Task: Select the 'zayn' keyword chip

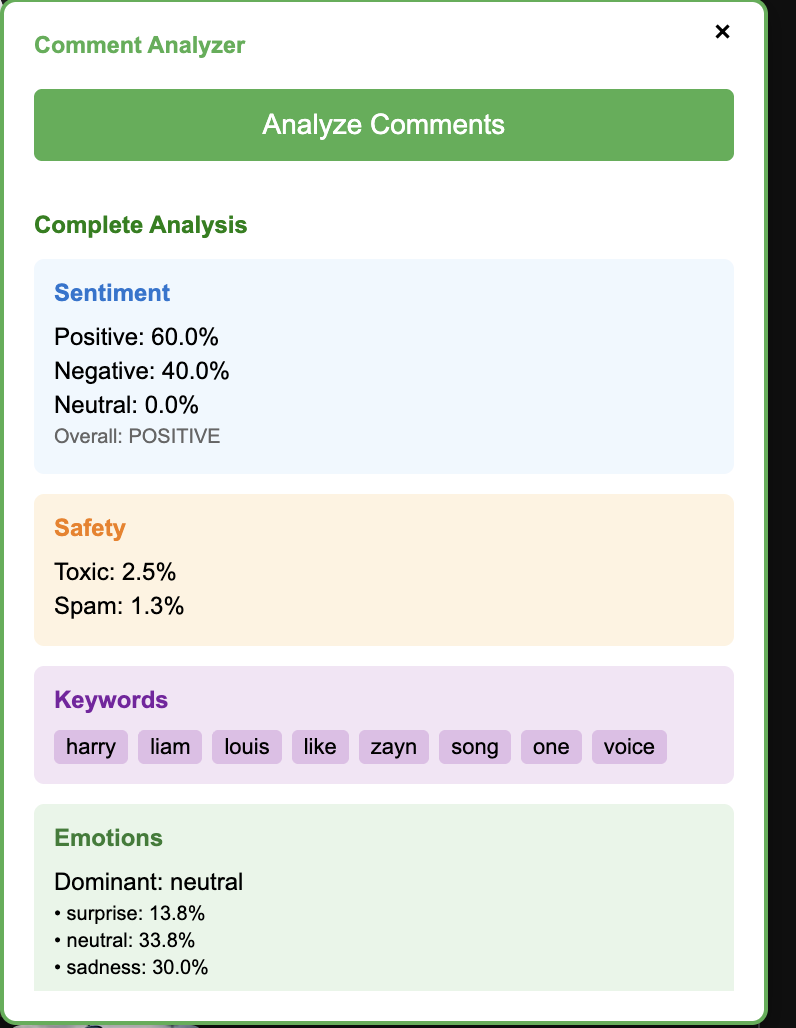Action: (x=393, y=746)
